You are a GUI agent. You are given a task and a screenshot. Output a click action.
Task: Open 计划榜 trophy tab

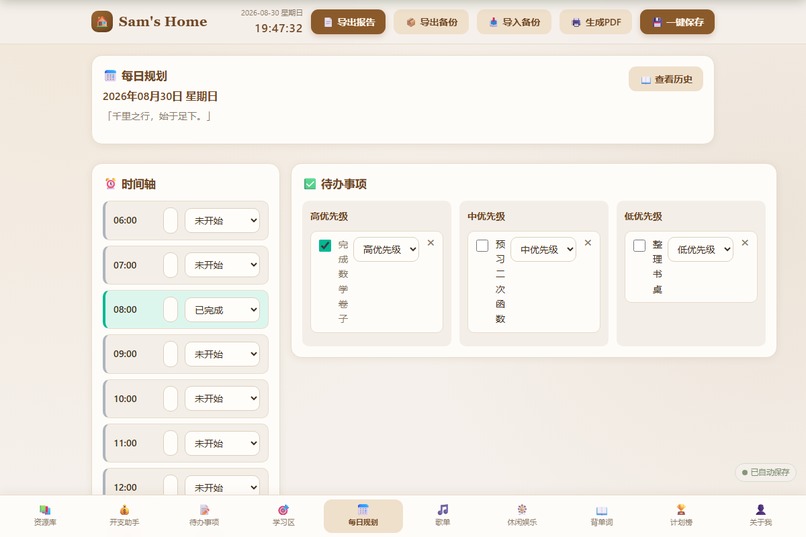(x=681, y=515)
